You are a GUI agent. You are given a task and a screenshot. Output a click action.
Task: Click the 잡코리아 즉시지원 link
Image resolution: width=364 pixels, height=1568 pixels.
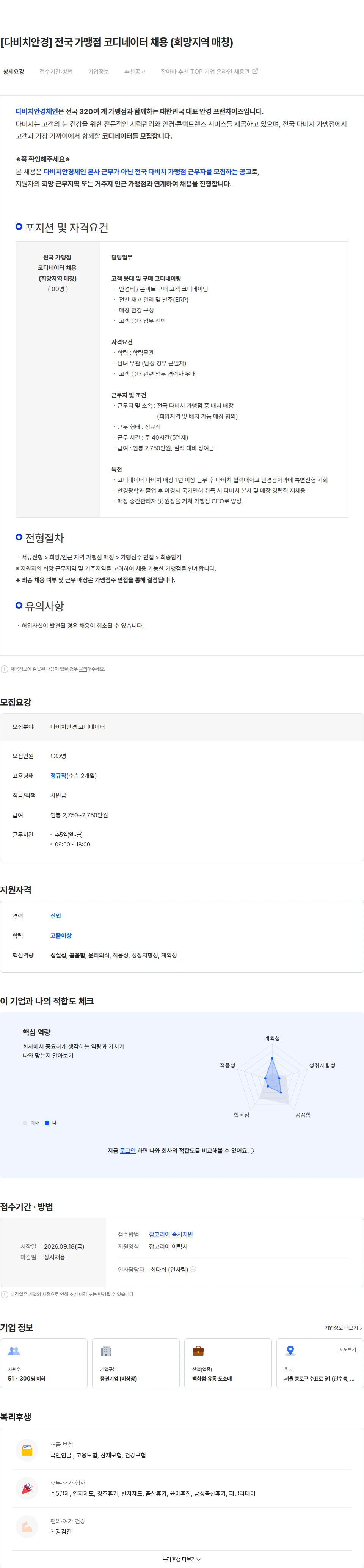[x=171, y=1234]
